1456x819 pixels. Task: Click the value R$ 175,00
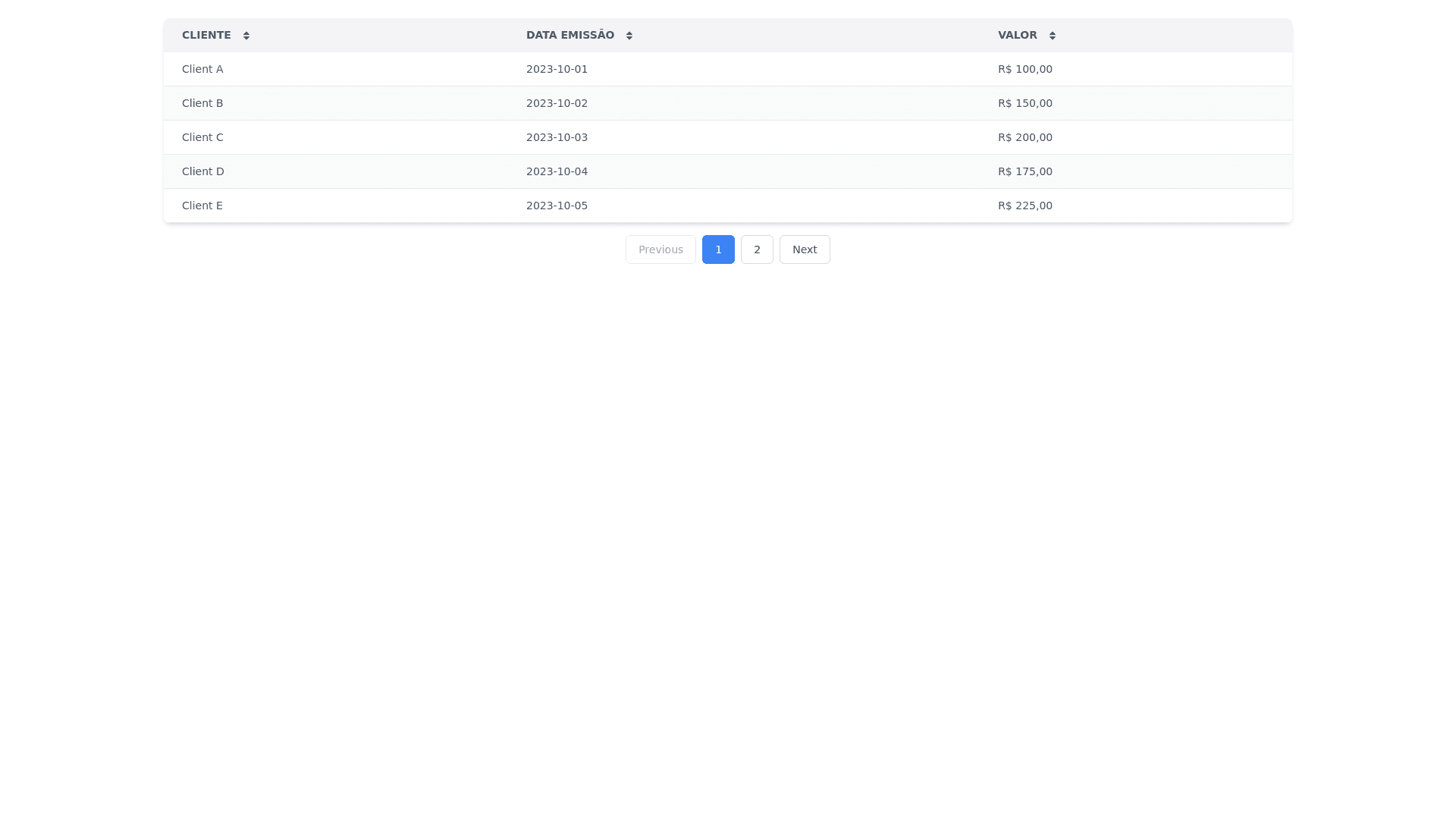click(1025, 171)
